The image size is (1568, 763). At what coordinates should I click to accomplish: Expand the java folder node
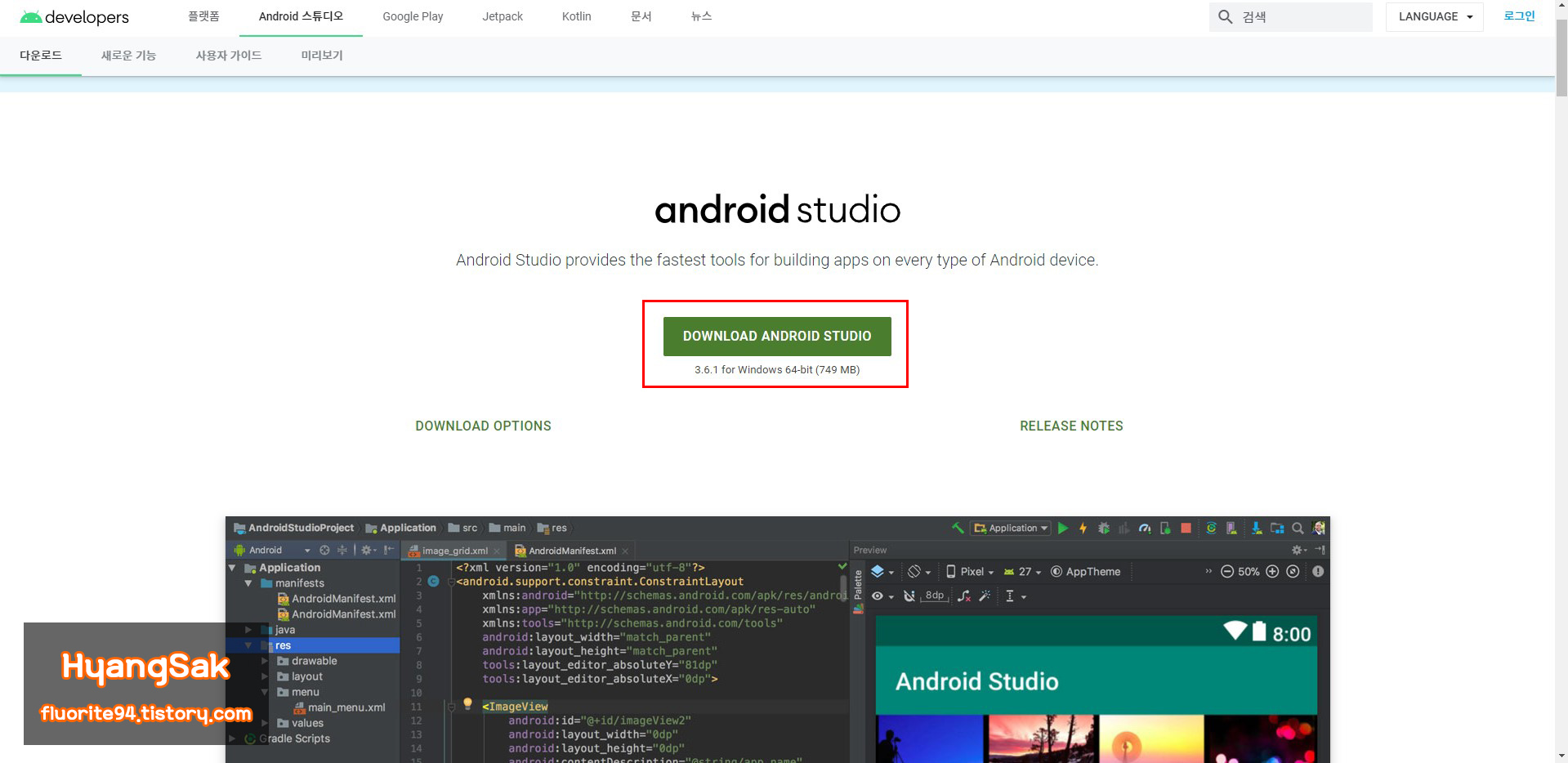[248, 630]
